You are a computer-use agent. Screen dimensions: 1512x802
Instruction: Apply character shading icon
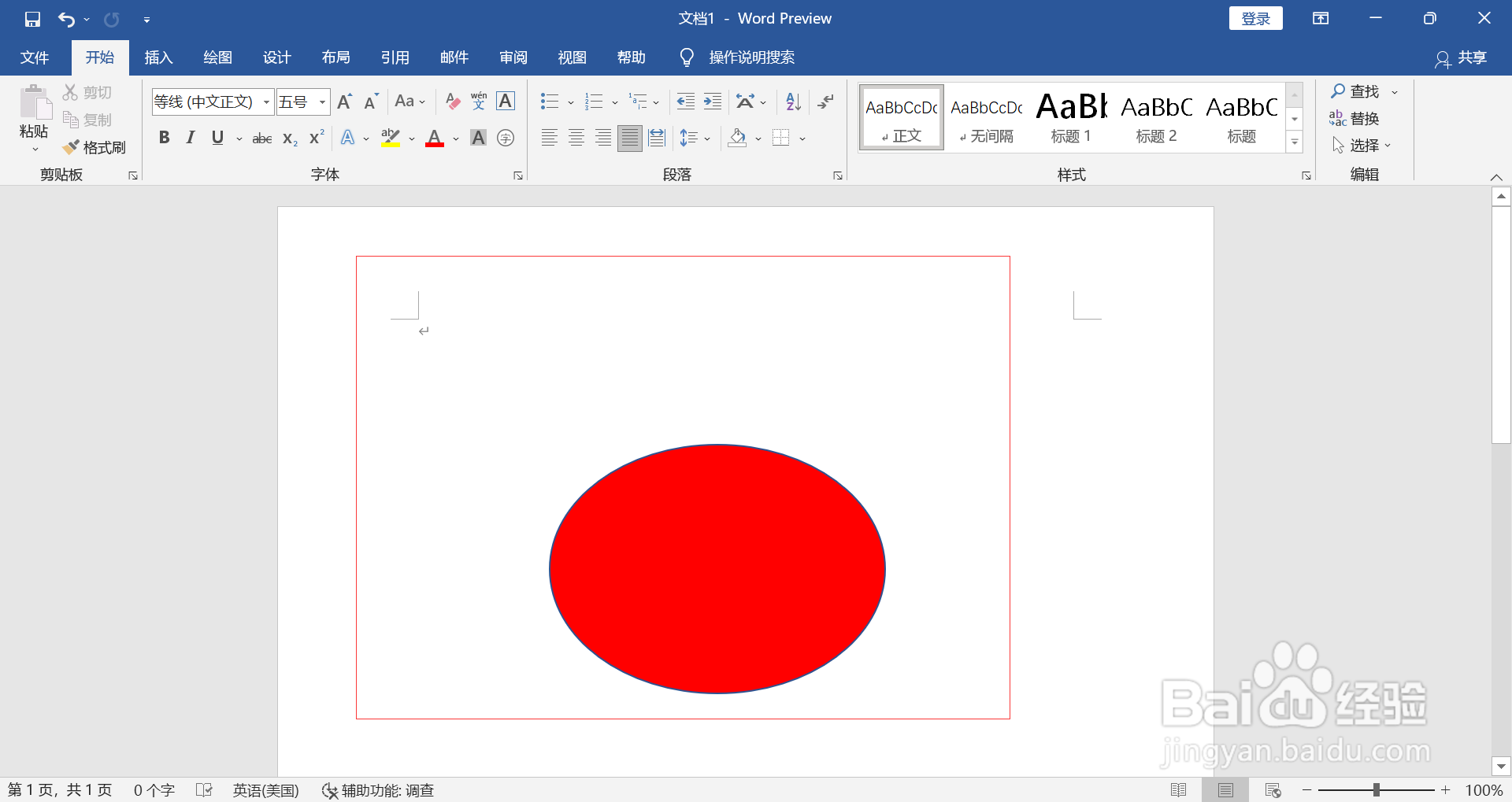(478, 139)
